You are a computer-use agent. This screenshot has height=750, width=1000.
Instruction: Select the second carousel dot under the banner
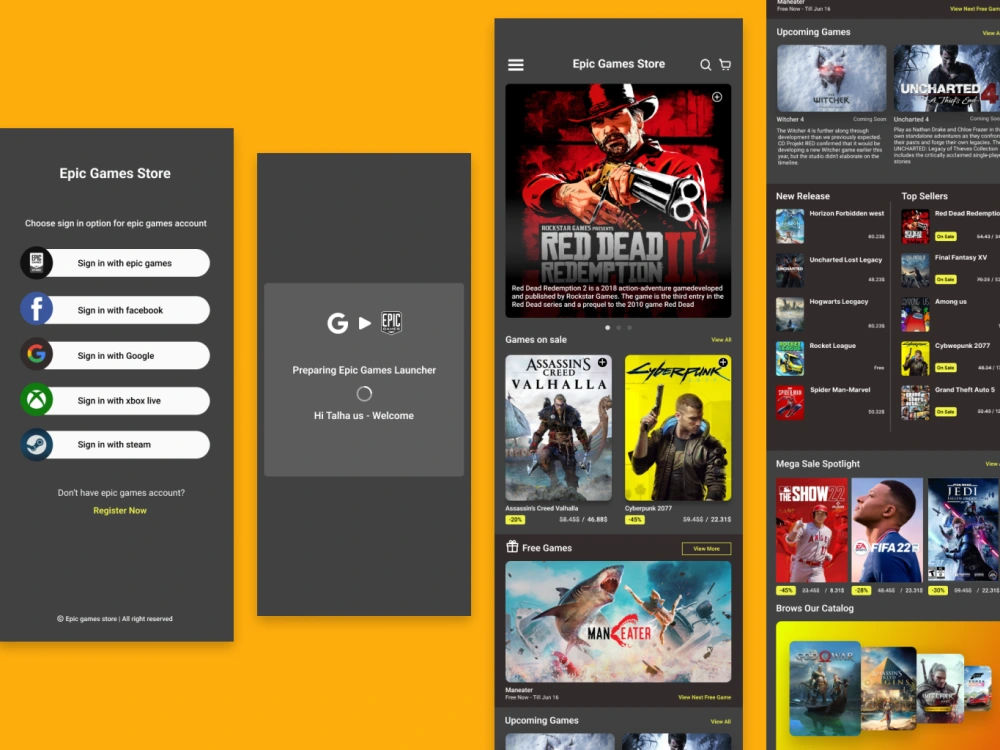coord(619,328)
